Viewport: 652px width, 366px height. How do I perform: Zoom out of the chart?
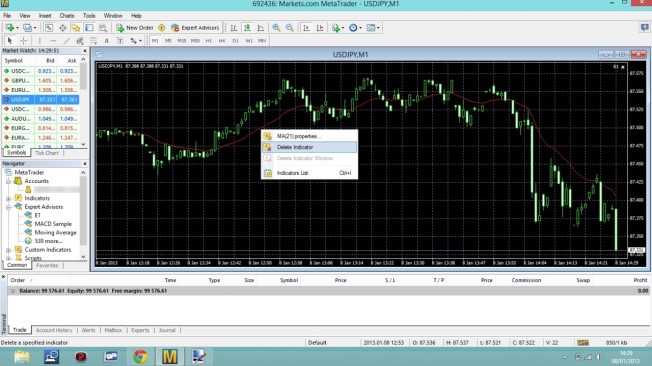point(290,28)
